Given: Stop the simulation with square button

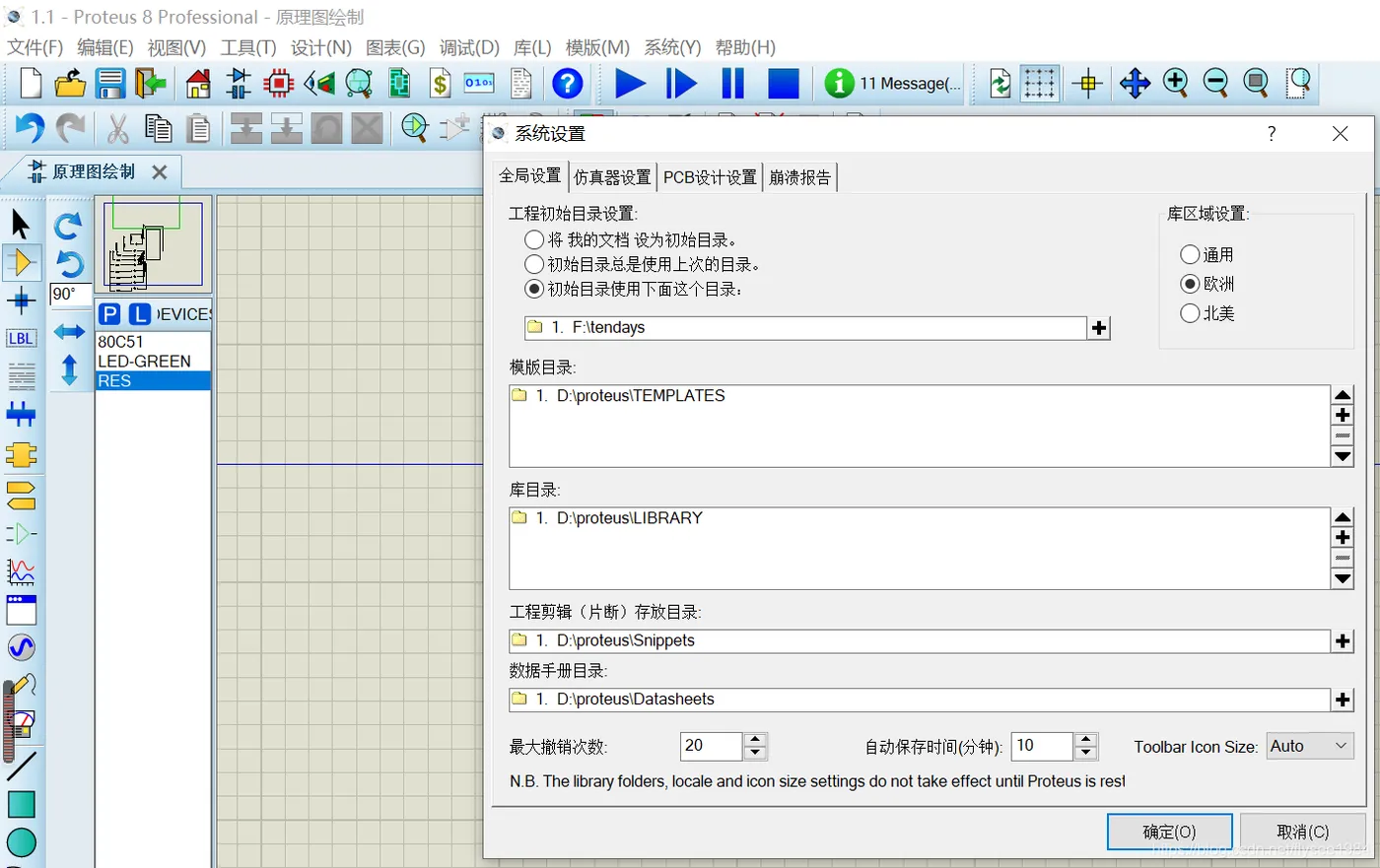Looking at the screenshot, I should coord(784,84).
